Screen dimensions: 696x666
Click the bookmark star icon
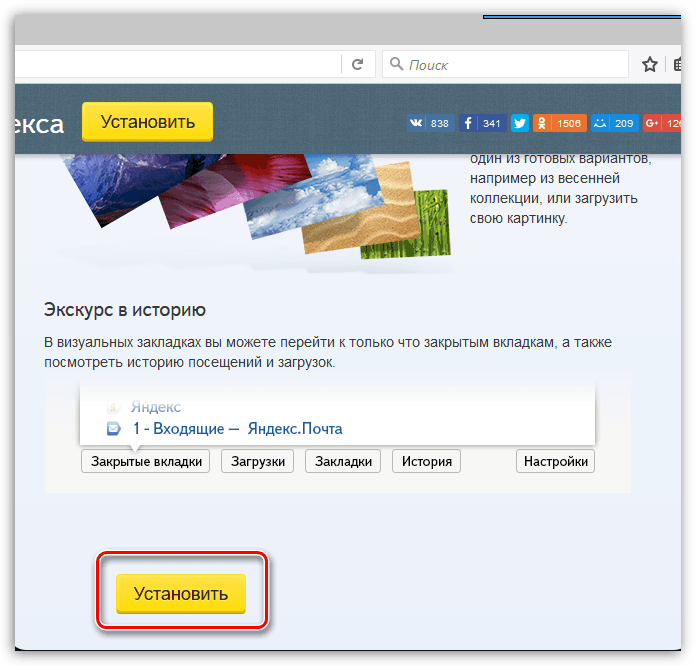(x=650, y=65)
